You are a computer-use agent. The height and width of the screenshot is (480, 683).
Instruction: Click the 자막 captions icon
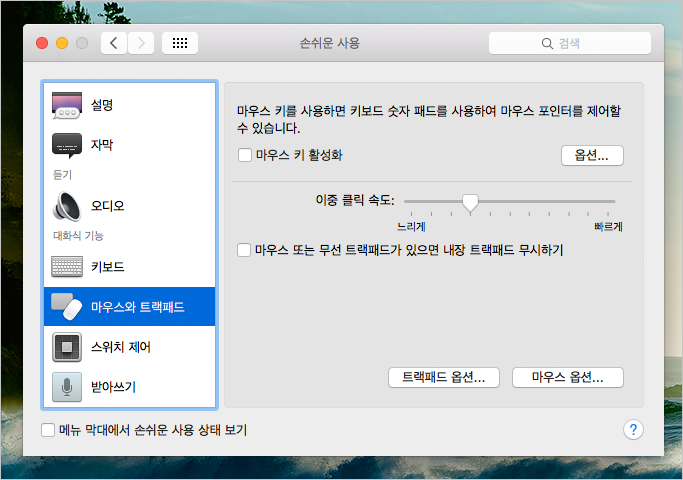click(x=67, y=145)
